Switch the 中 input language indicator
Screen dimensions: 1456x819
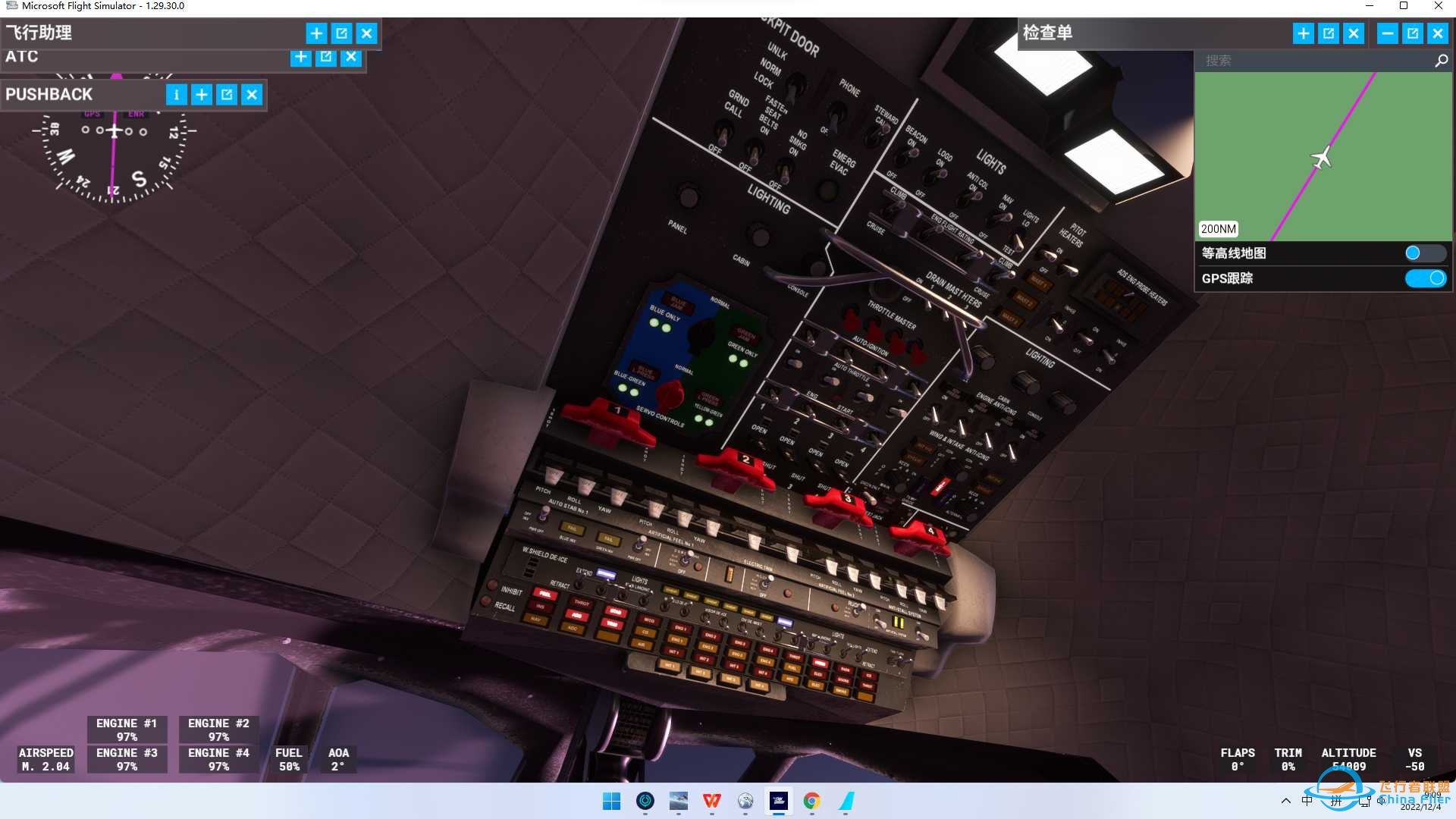click(1307, 801)
